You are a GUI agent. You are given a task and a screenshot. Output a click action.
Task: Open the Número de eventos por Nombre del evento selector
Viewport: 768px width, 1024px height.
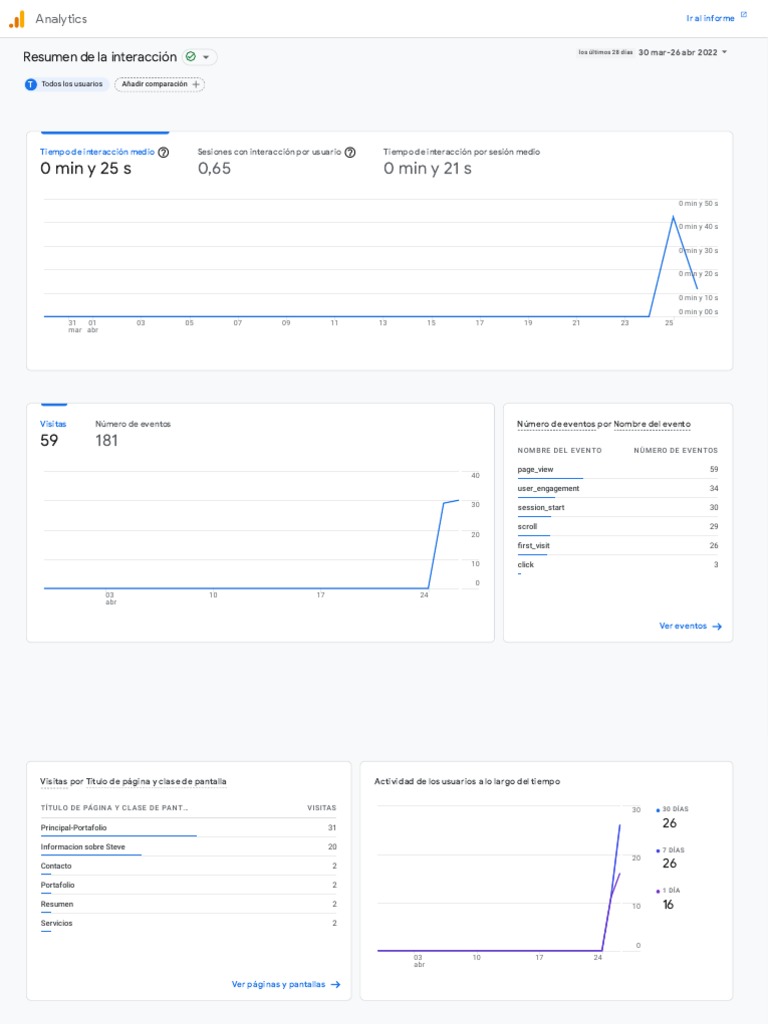pyautogui.click(x=603, y=425)
